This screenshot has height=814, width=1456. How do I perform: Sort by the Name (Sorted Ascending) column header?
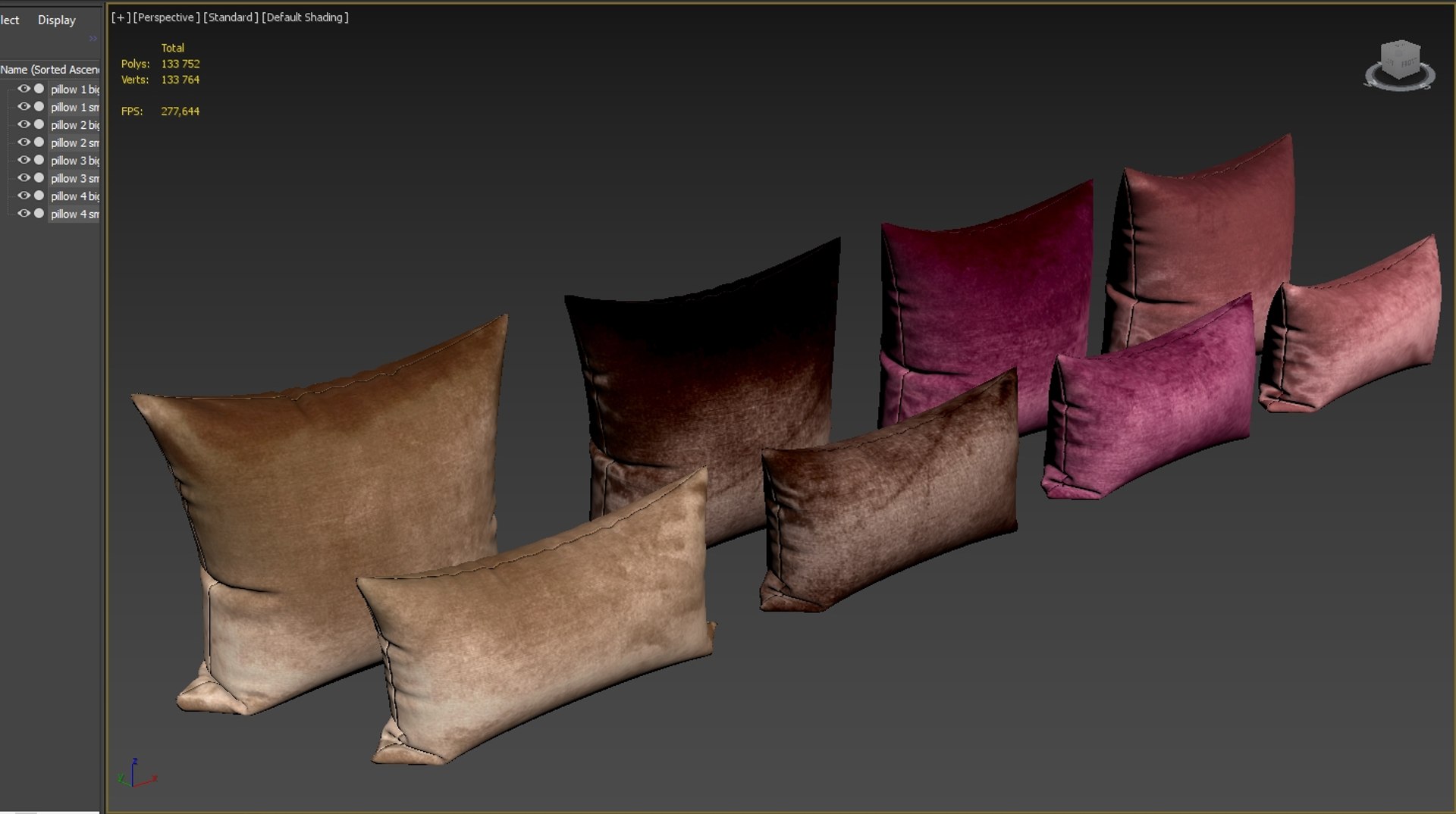tap(50, 70)
